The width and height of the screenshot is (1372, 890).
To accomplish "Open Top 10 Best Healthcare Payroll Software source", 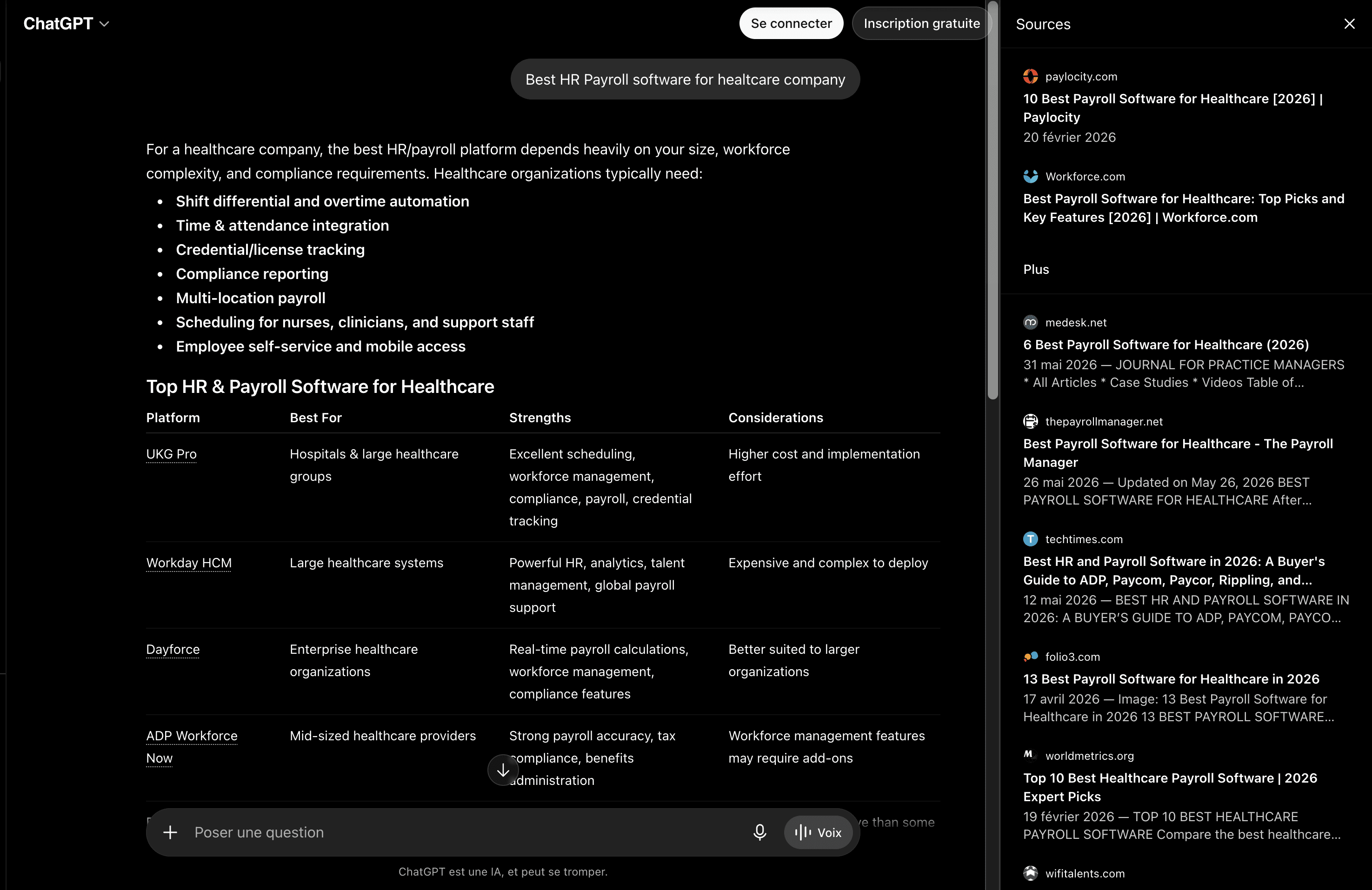I will pos(1170,787).
